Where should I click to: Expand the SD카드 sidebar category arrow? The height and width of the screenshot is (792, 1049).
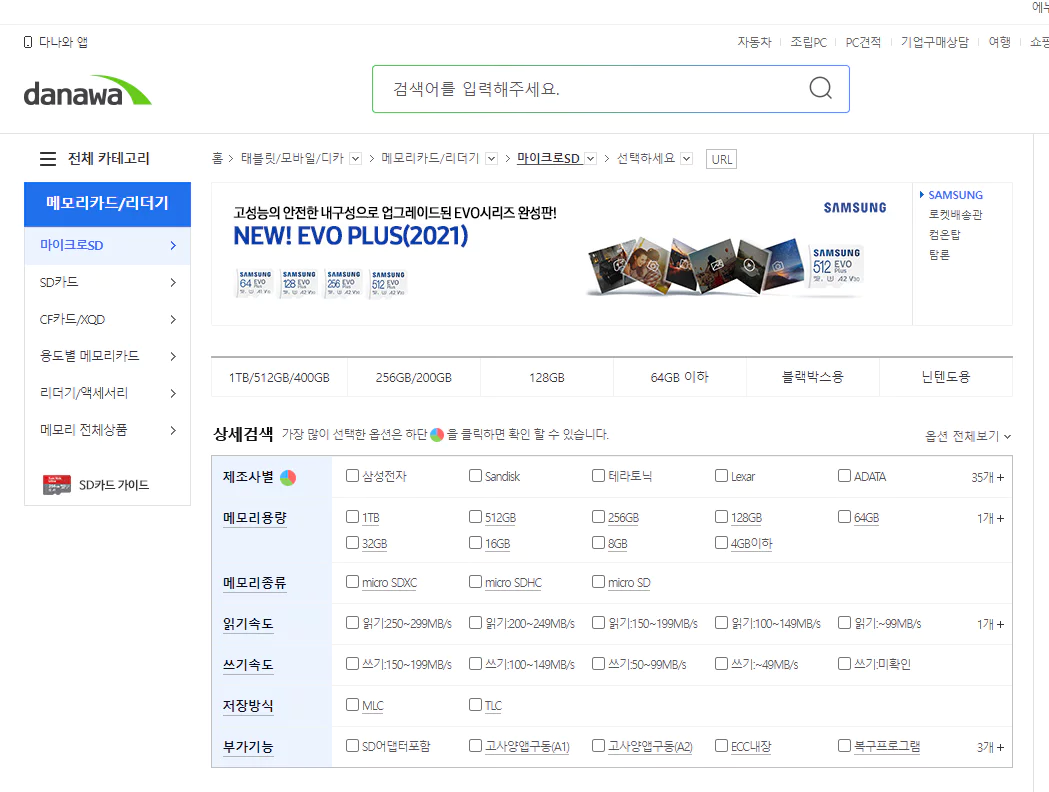pyautogui.click(x=173, y=282)
